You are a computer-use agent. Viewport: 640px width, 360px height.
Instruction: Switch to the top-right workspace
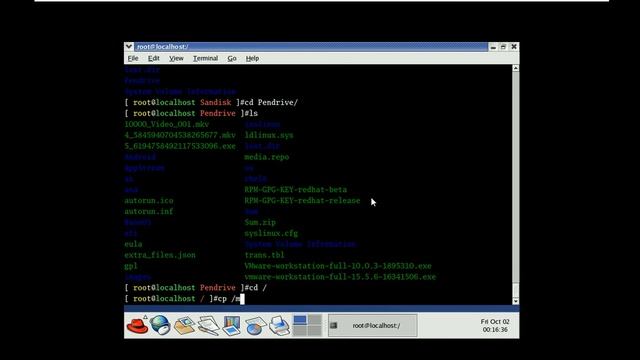click(x=315, y=320)
